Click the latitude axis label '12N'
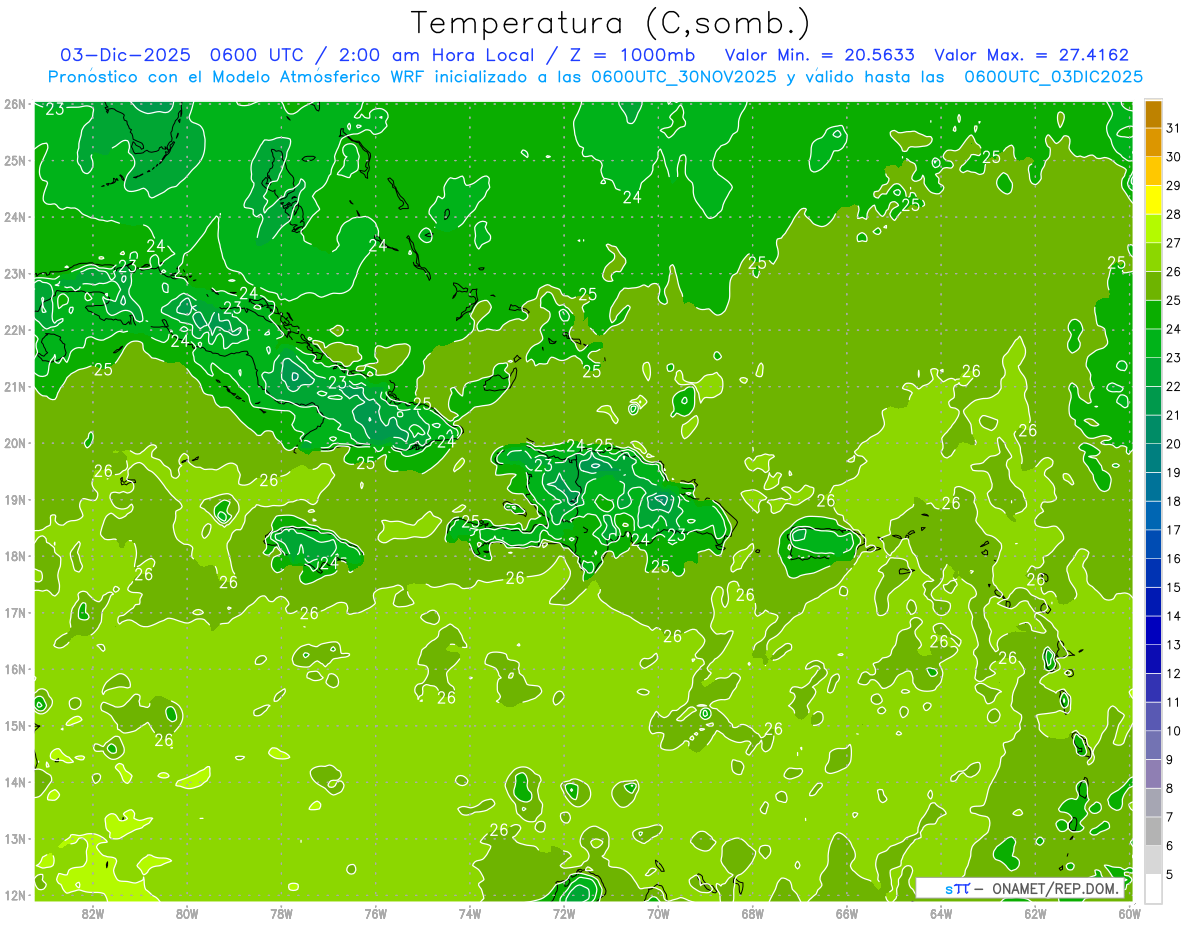 (14, 895)
